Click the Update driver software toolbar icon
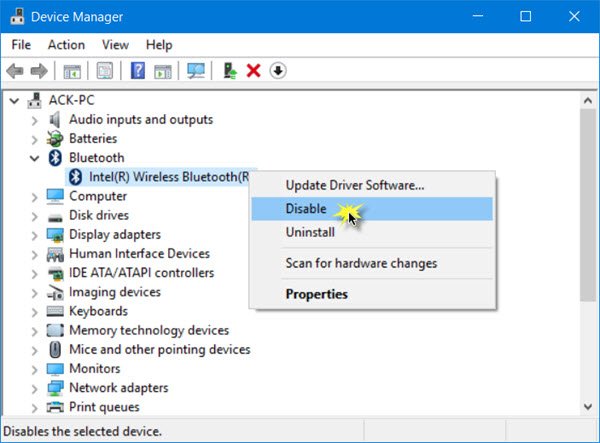The height and width of the screenshot is (443, 600). click(230, 71)
